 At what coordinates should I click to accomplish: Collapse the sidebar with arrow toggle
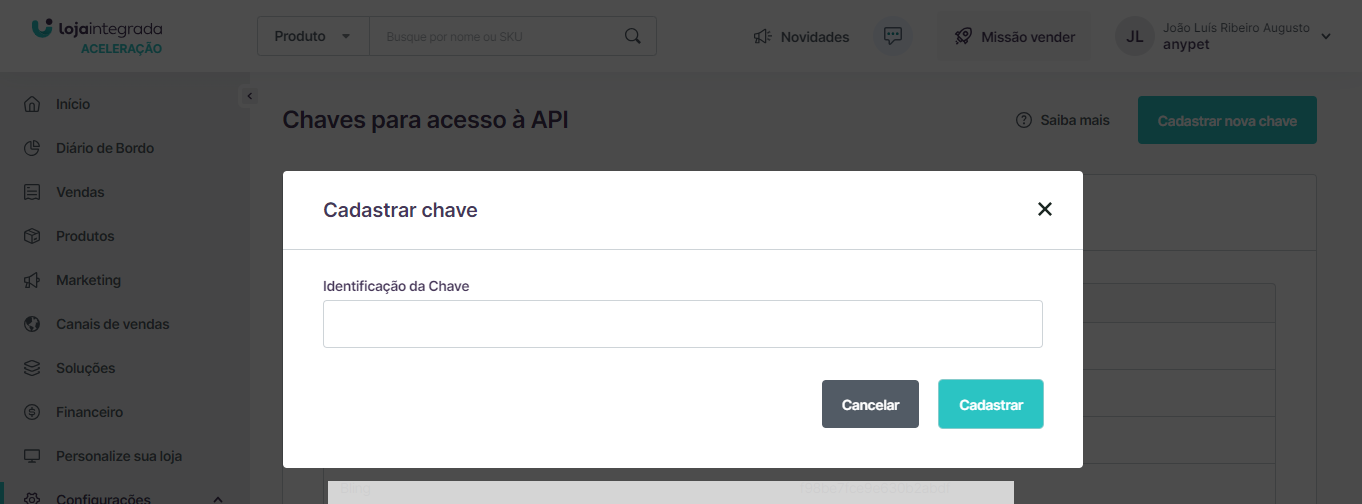point(250,96)
